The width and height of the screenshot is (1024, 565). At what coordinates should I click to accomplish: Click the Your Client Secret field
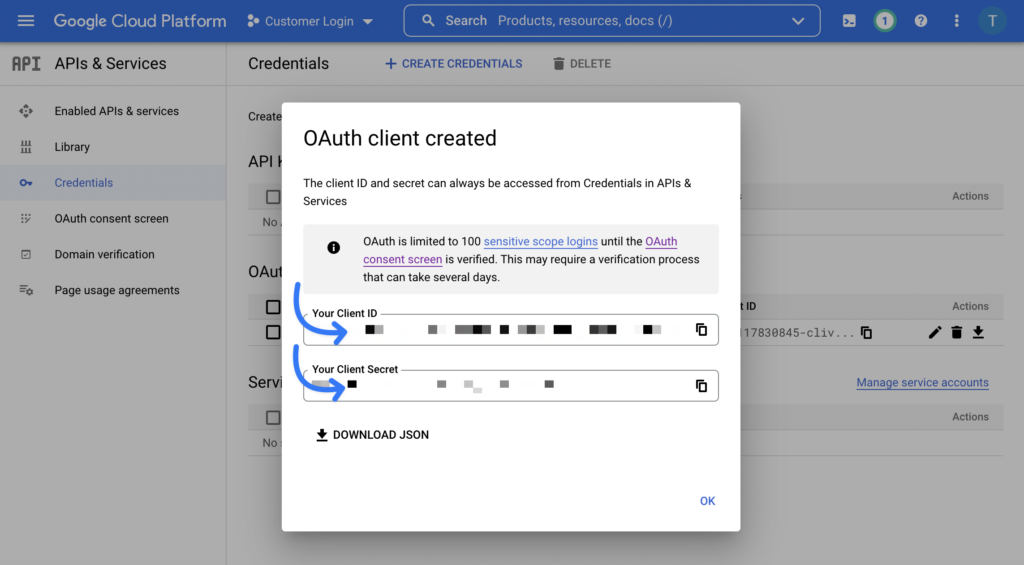point(511,385)
